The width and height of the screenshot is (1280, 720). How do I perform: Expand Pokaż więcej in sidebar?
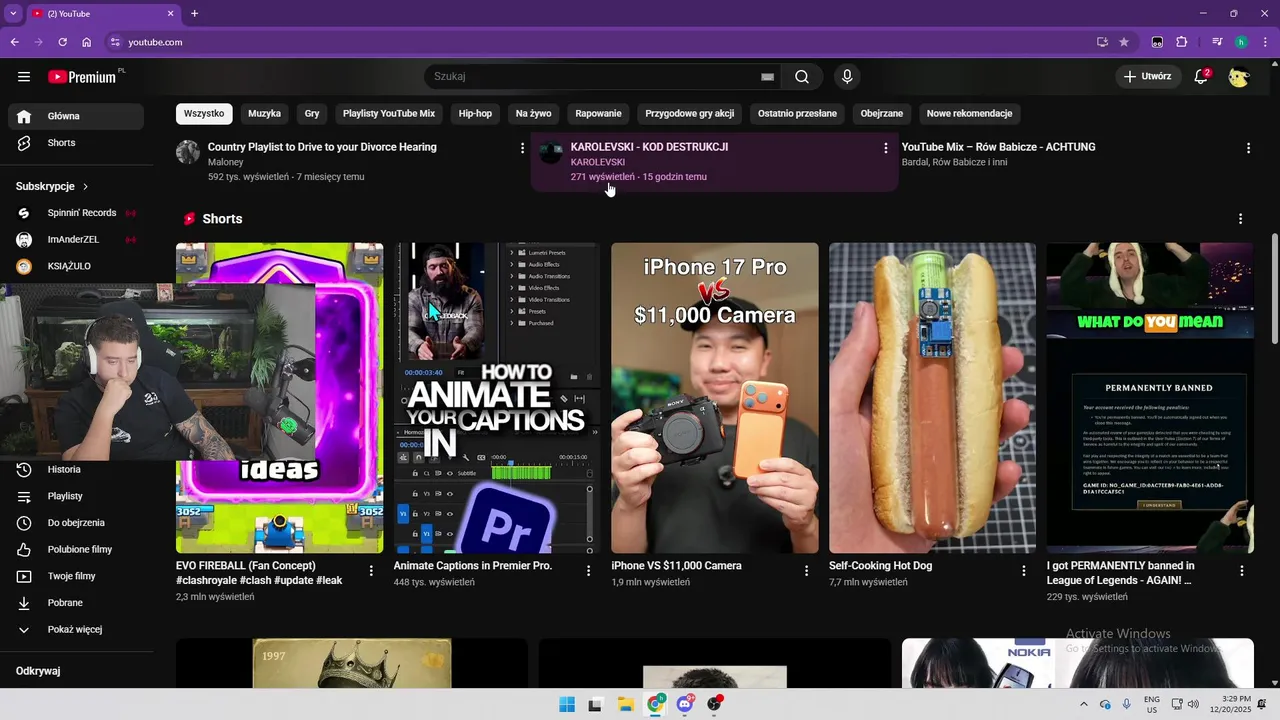point(76,630)
